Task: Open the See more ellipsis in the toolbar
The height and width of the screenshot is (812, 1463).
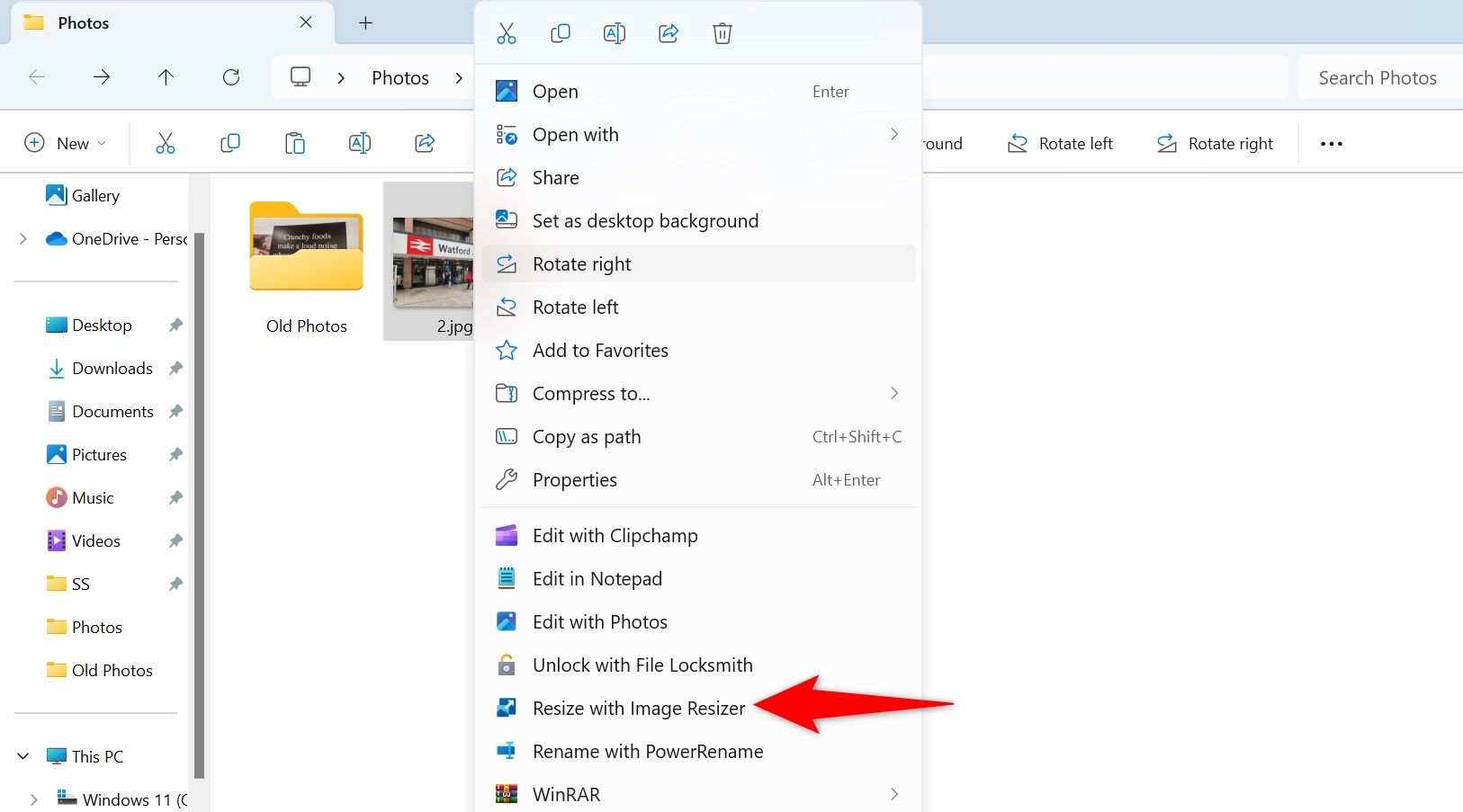Action: (1332, 142)
